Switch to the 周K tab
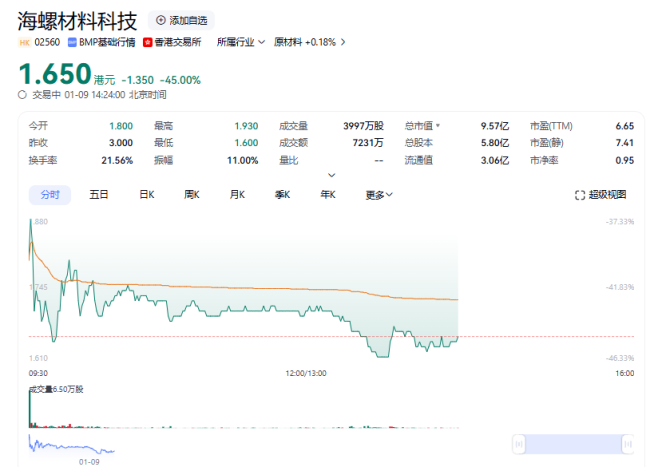This screenshot has height=467, width=650. tap(192, 195)
